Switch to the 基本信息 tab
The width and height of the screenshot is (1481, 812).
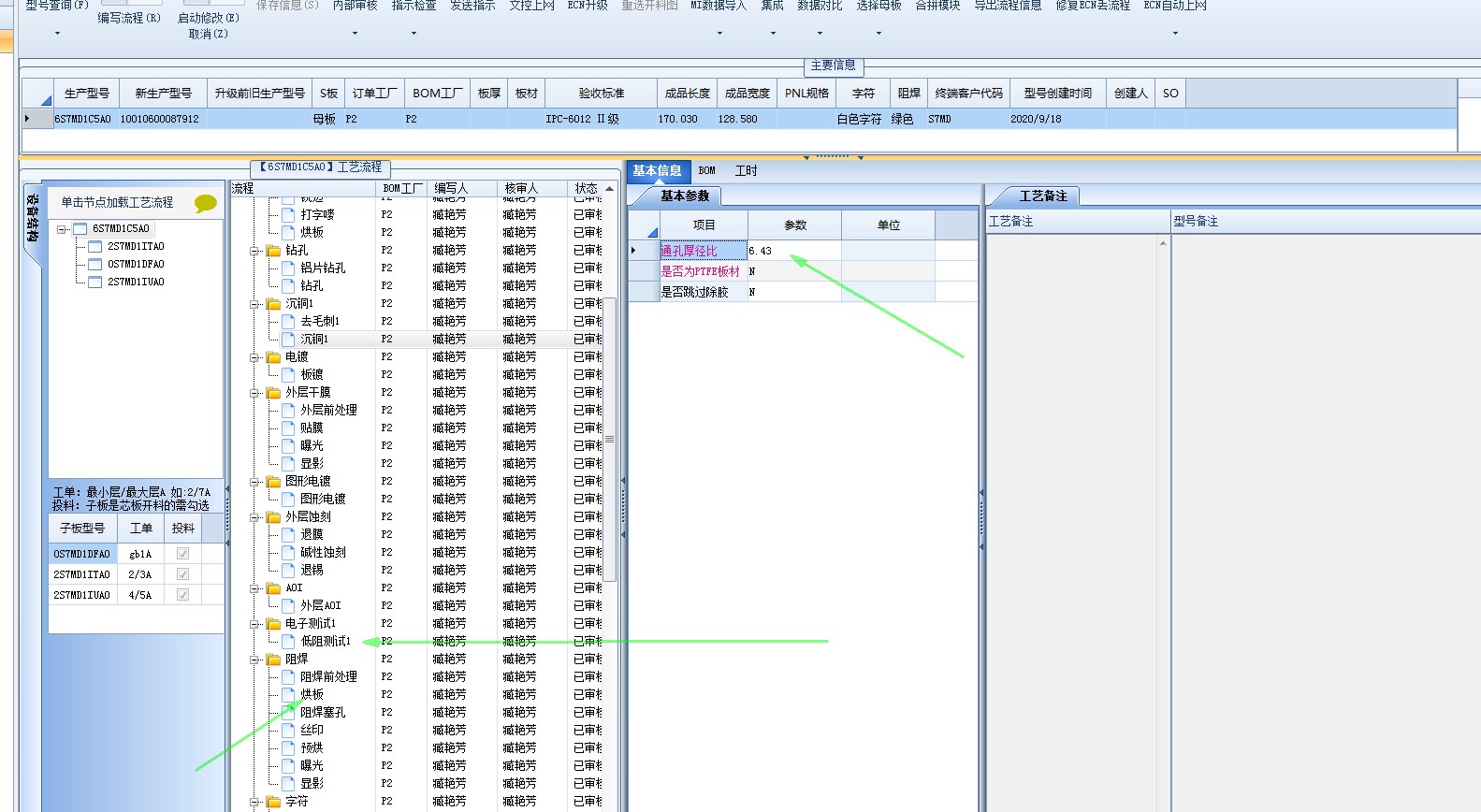point(657,171)
